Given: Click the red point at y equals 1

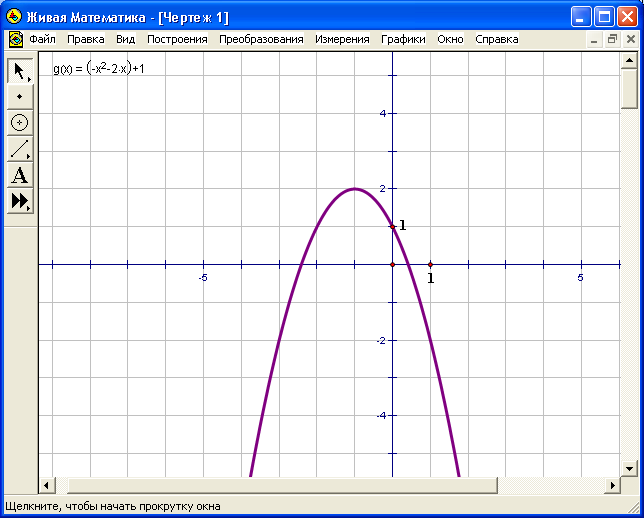Looking at the screenshot, I should (393, 227).
